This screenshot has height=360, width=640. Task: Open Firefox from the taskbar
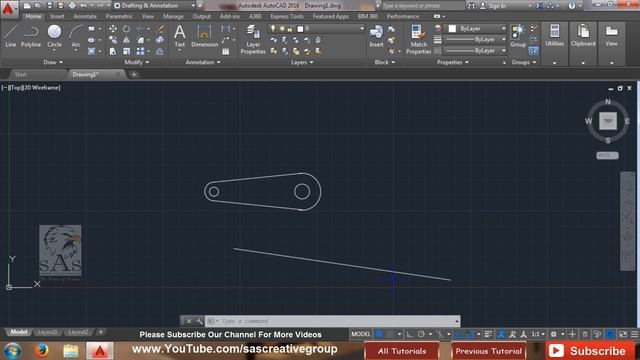[x=41, y=351]
